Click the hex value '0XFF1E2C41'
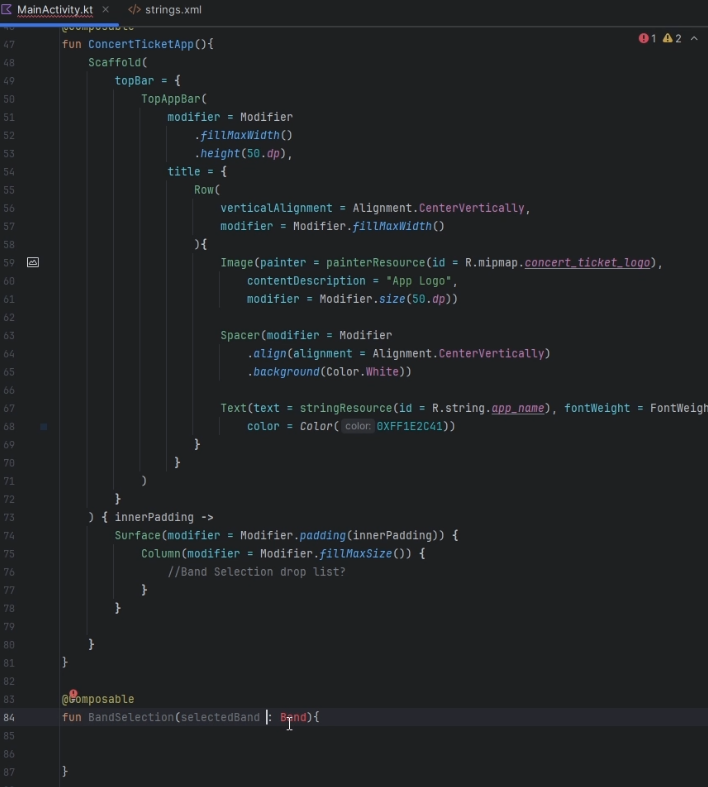 click(409, 426)
